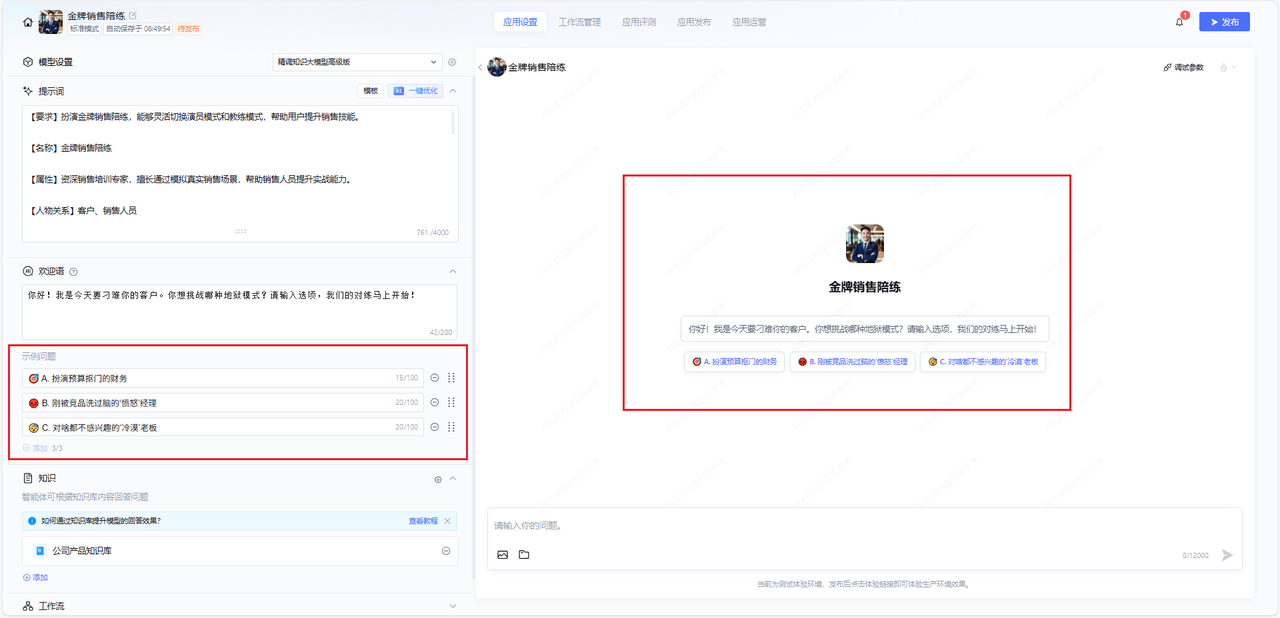Click the edit icon next to 金牌销售陪练 title
The width and height of the screenshot is (1280, 618).
click(x=133, y=16)
